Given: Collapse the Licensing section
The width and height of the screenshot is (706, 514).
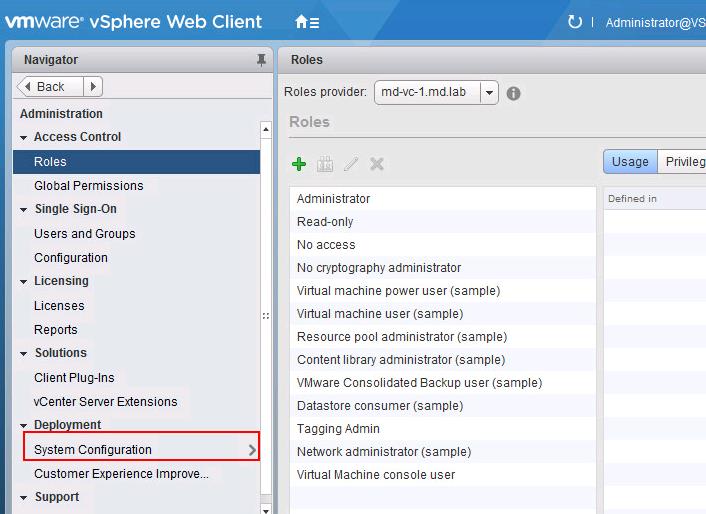Looking at the screenshot, I should click(24, 282).
